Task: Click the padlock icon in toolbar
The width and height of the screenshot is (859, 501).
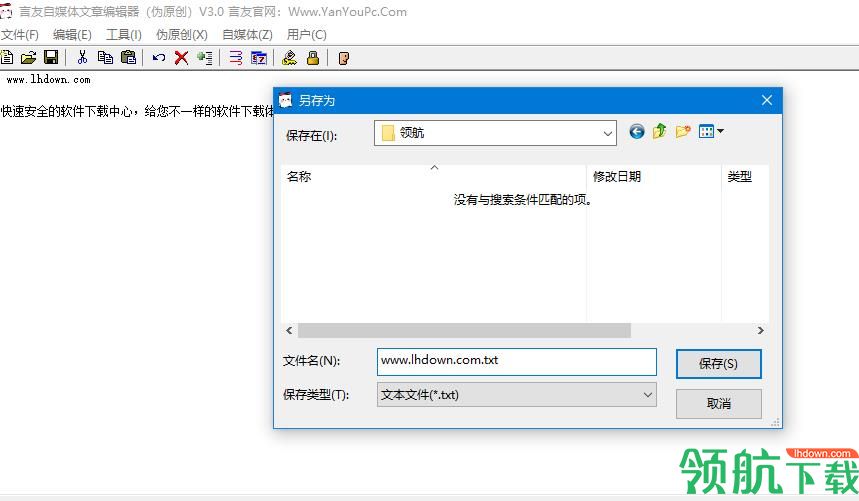Action: [x=313, y=57]
